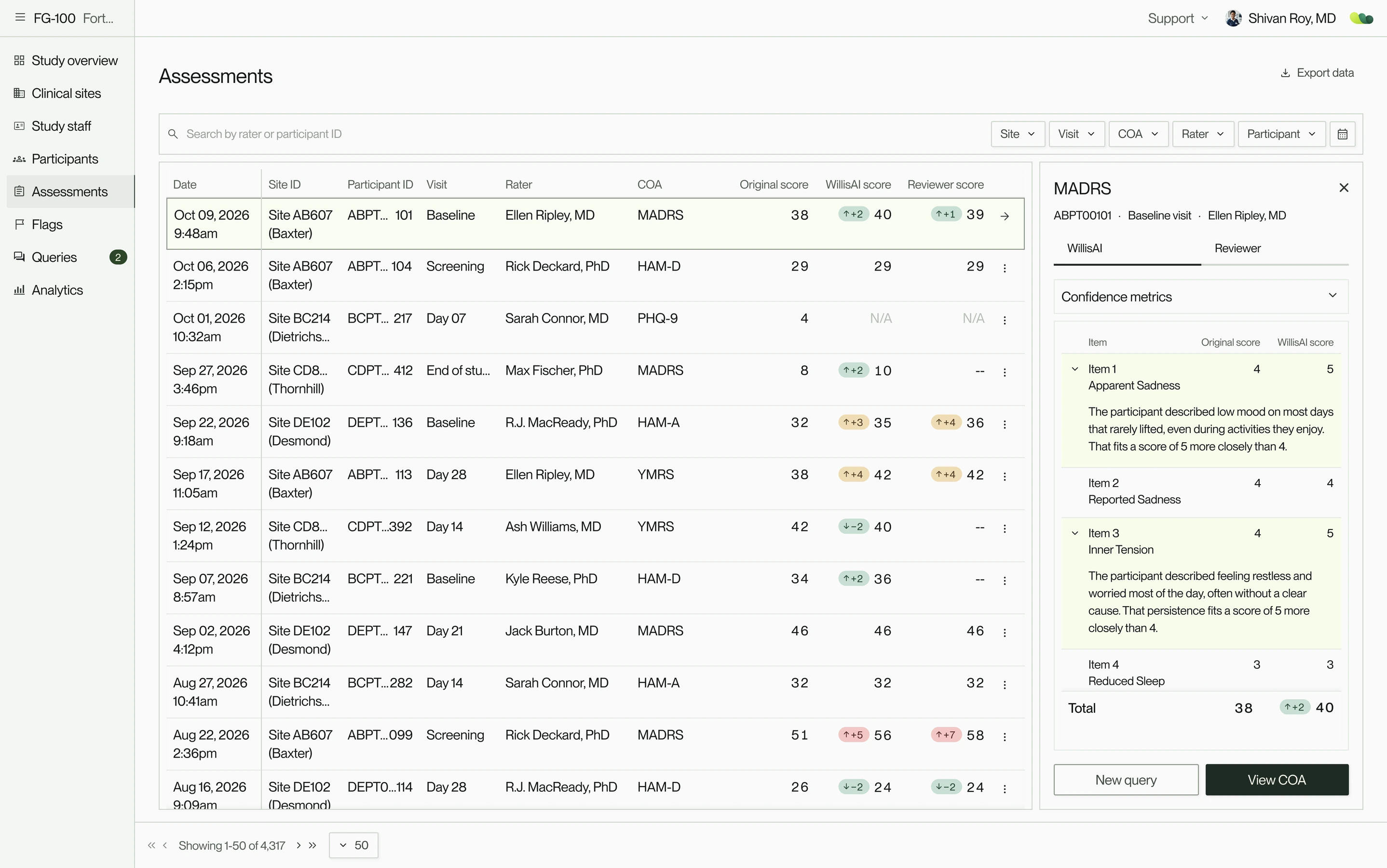Go to Clinical sites page

(67, 93)
